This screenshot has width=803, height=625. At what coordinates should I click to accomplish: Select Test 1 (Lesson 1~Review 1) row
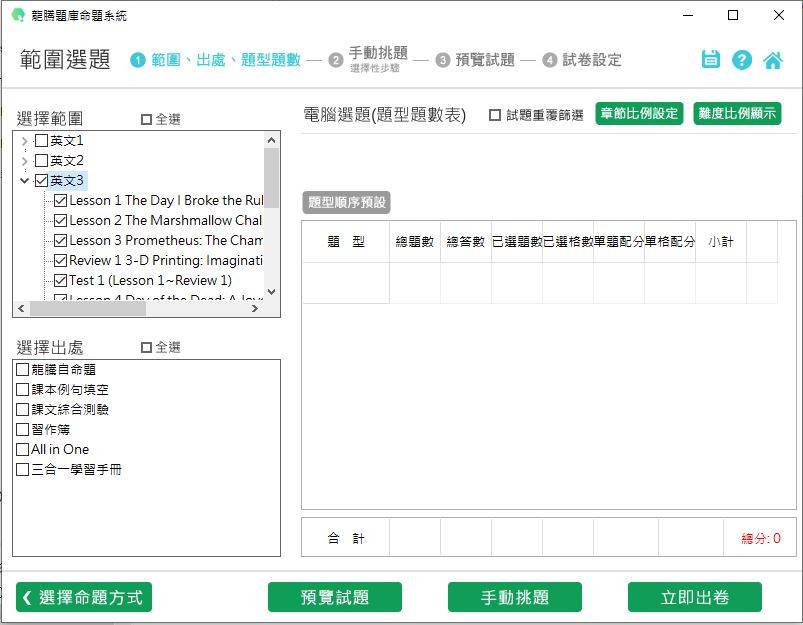(x=151, y=280)
